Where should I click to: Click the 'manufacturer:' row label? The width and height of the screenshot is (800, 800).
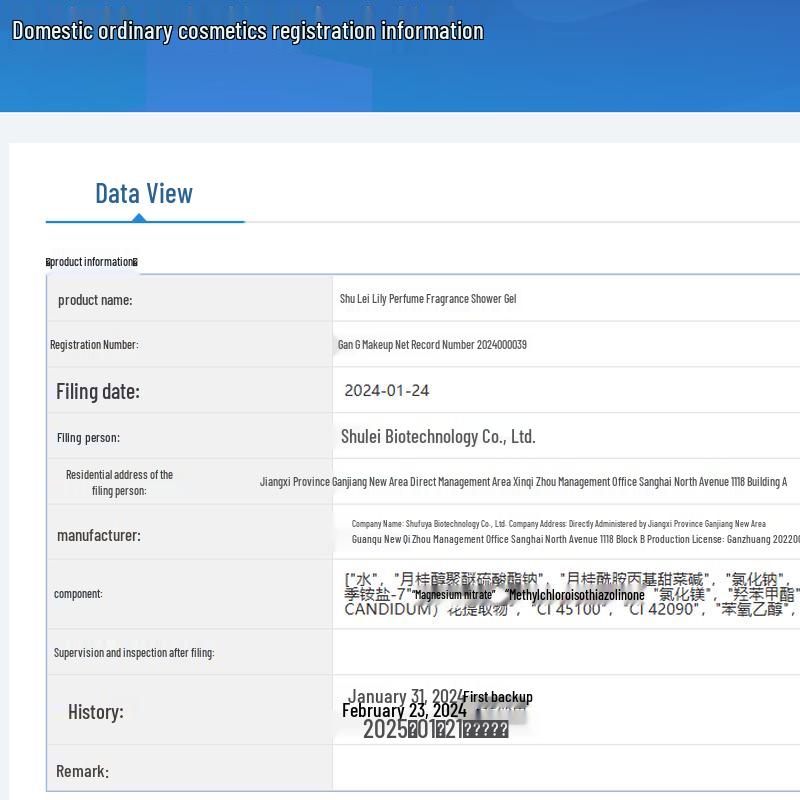(99, 535)
